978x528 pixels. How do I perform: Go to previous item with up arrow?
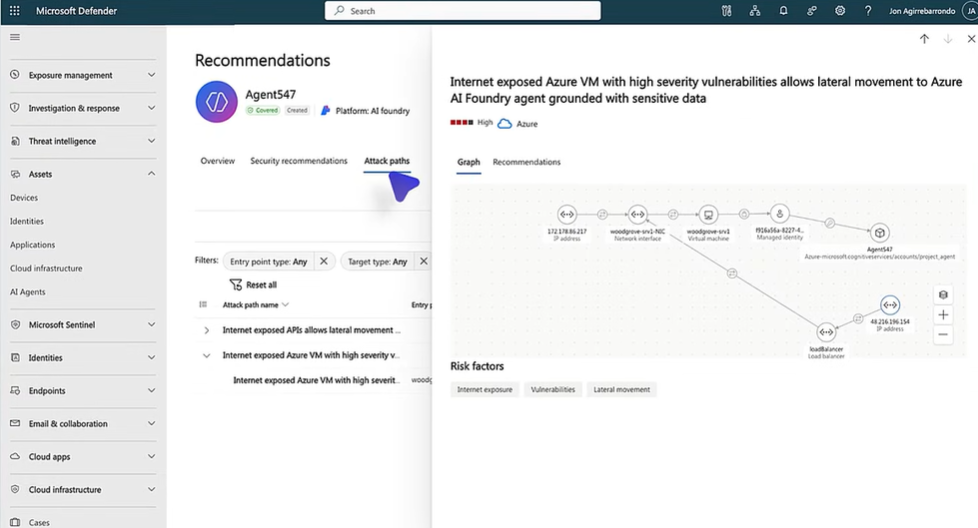tap(924, 39)
